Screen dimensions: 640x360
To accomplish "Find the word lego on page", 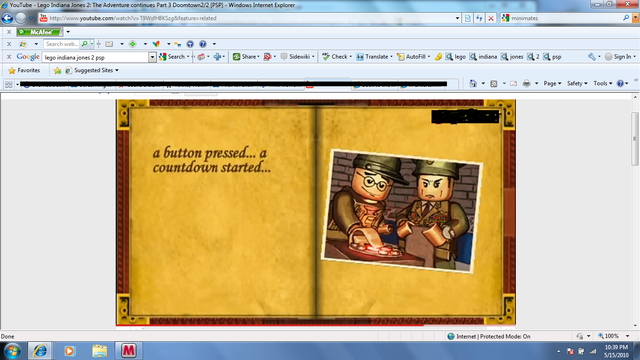I will tap(456, 57).
